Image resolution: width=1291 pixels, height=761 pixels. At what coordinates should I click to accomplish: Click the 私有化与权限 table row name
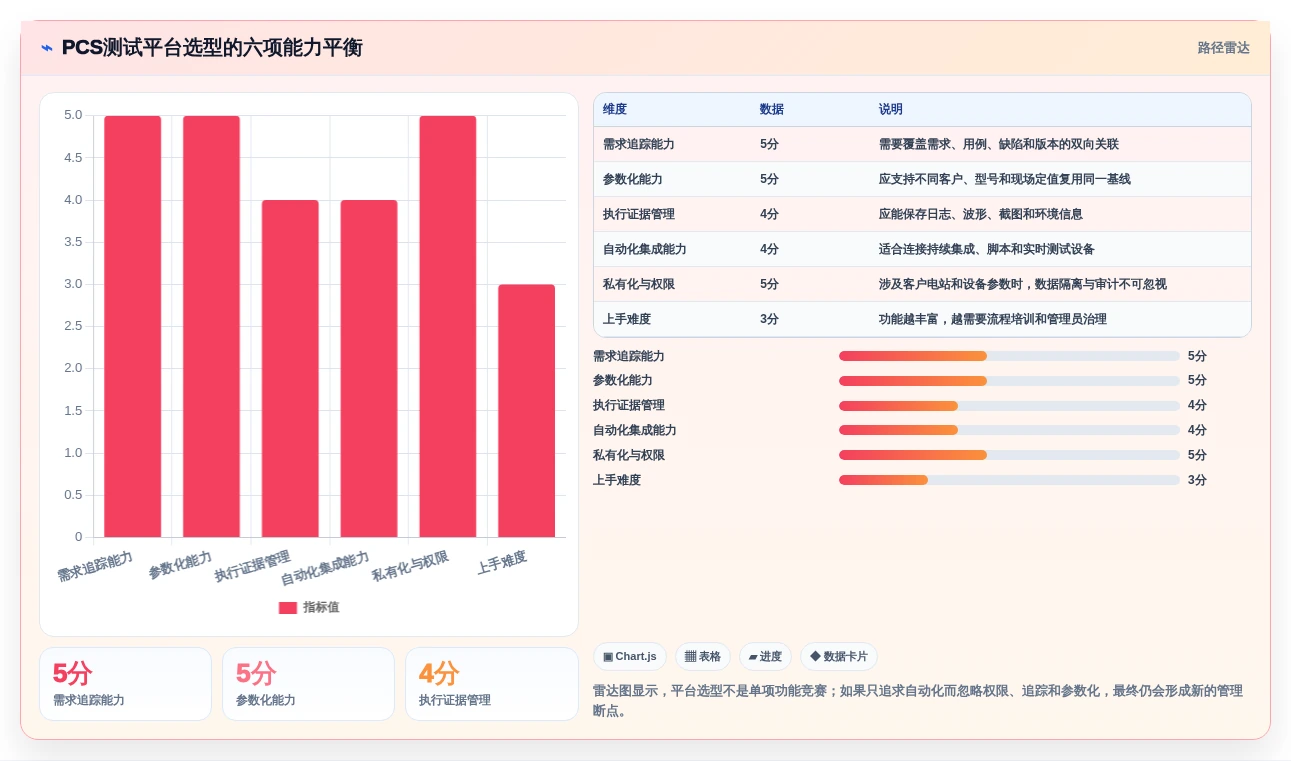click(639, 284)
